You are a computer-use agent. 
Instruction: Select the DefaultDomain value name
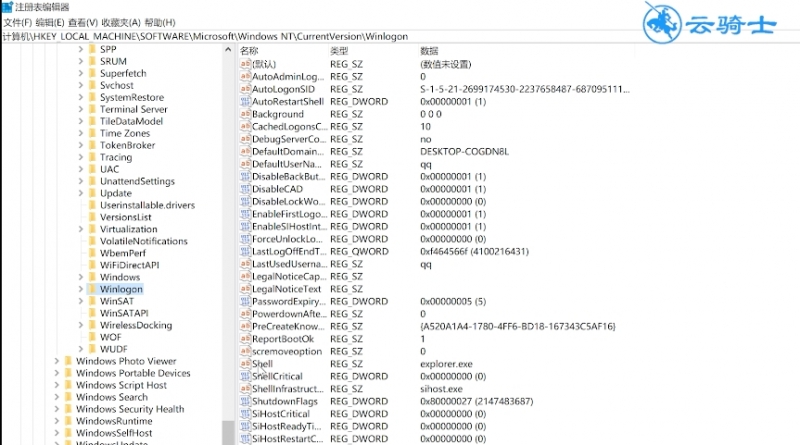click(x=288, y=152)
